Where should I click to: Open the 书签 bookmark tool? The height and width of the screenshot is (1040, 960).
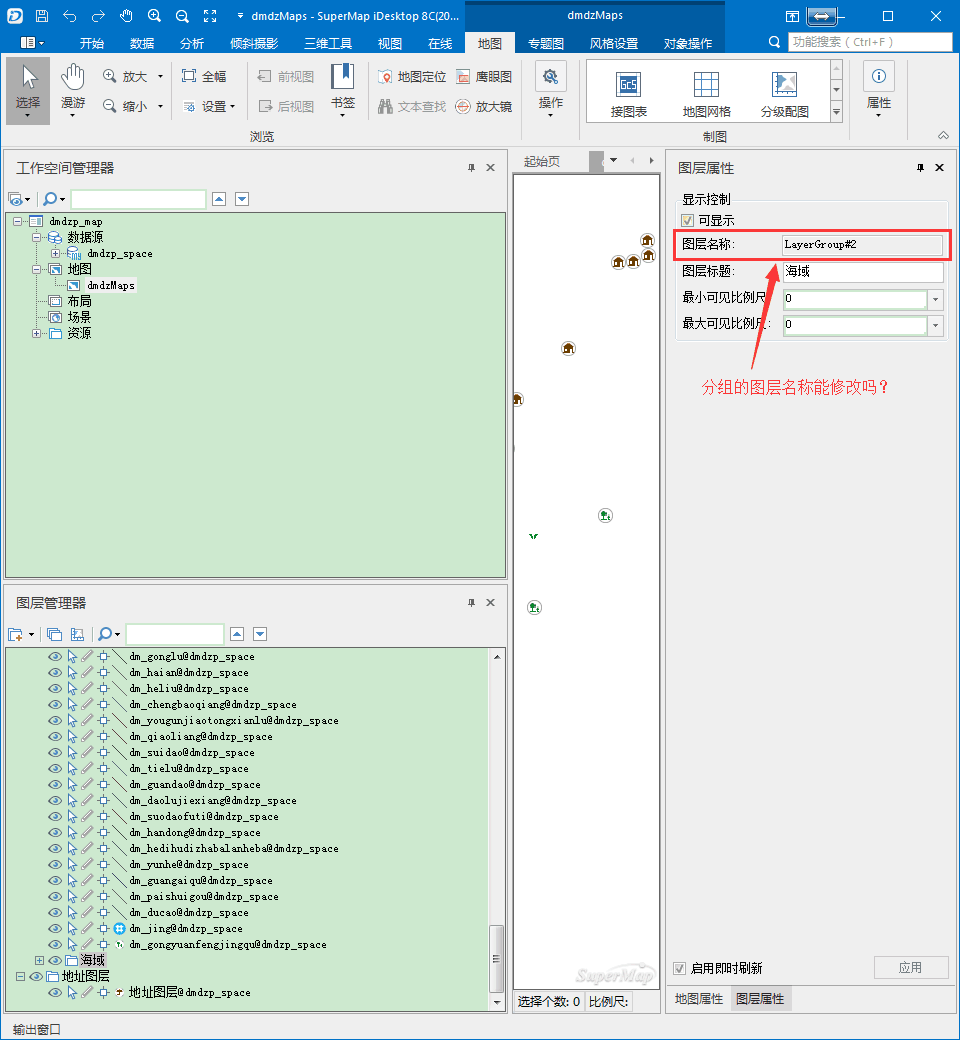pyautogui.click(x=343, y=91)
